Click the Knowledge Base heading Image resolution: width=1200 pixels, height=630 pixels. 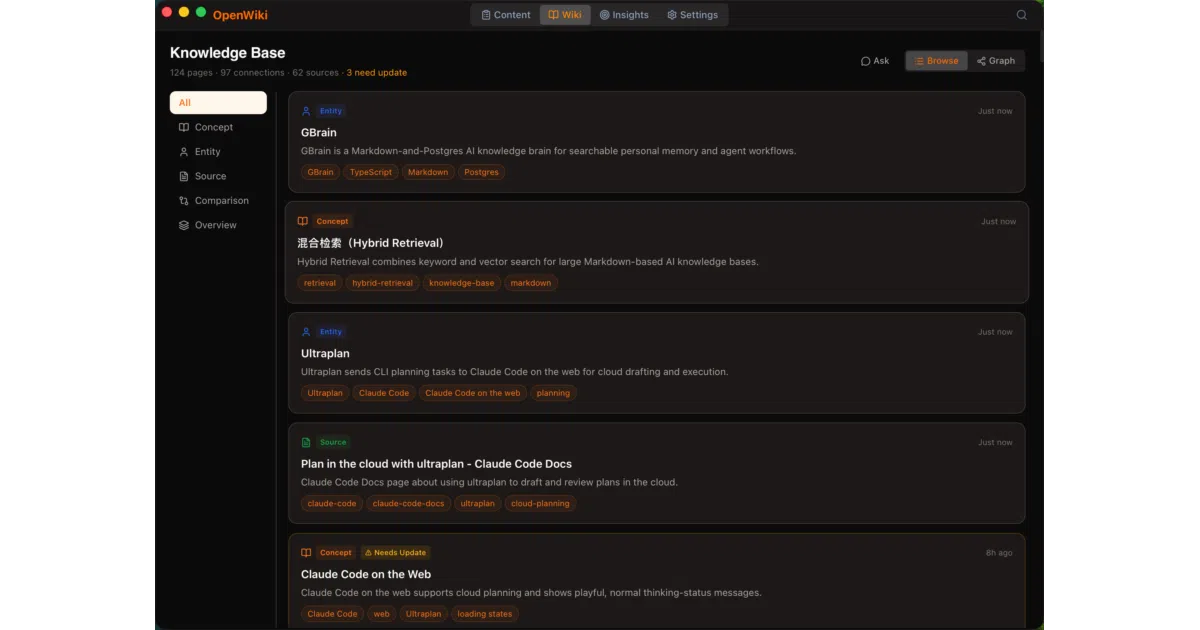(x=228, y=53)
